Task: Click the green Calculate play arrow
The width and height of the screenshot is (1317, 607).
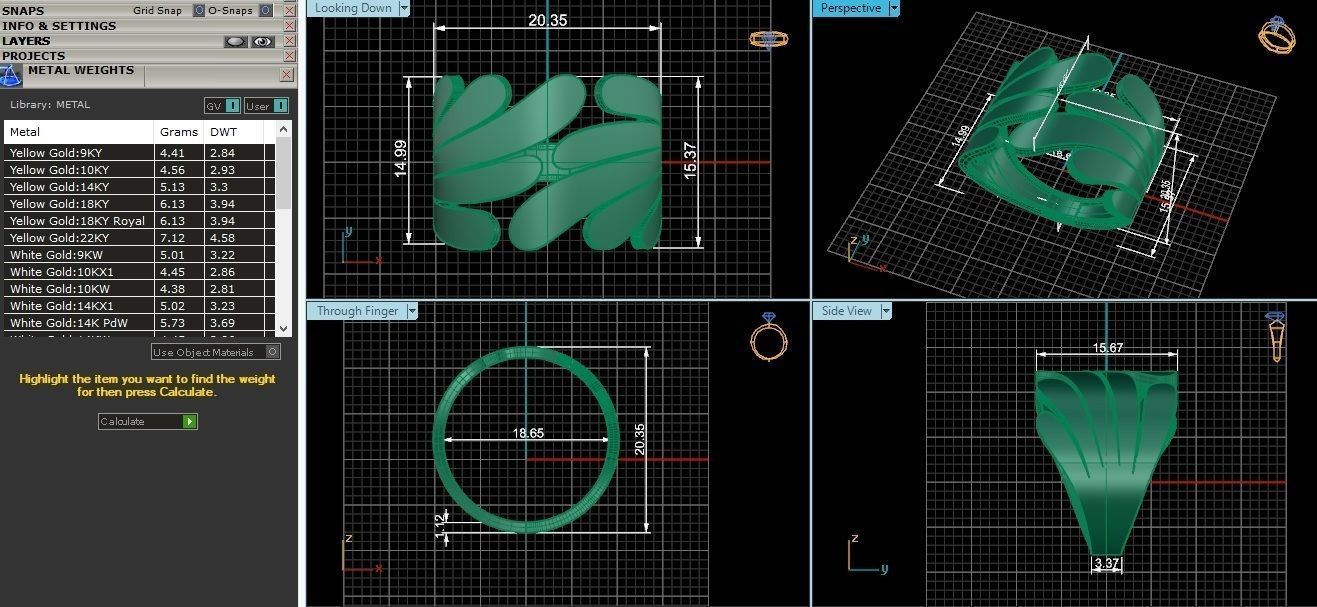Action: click(190, 422)
